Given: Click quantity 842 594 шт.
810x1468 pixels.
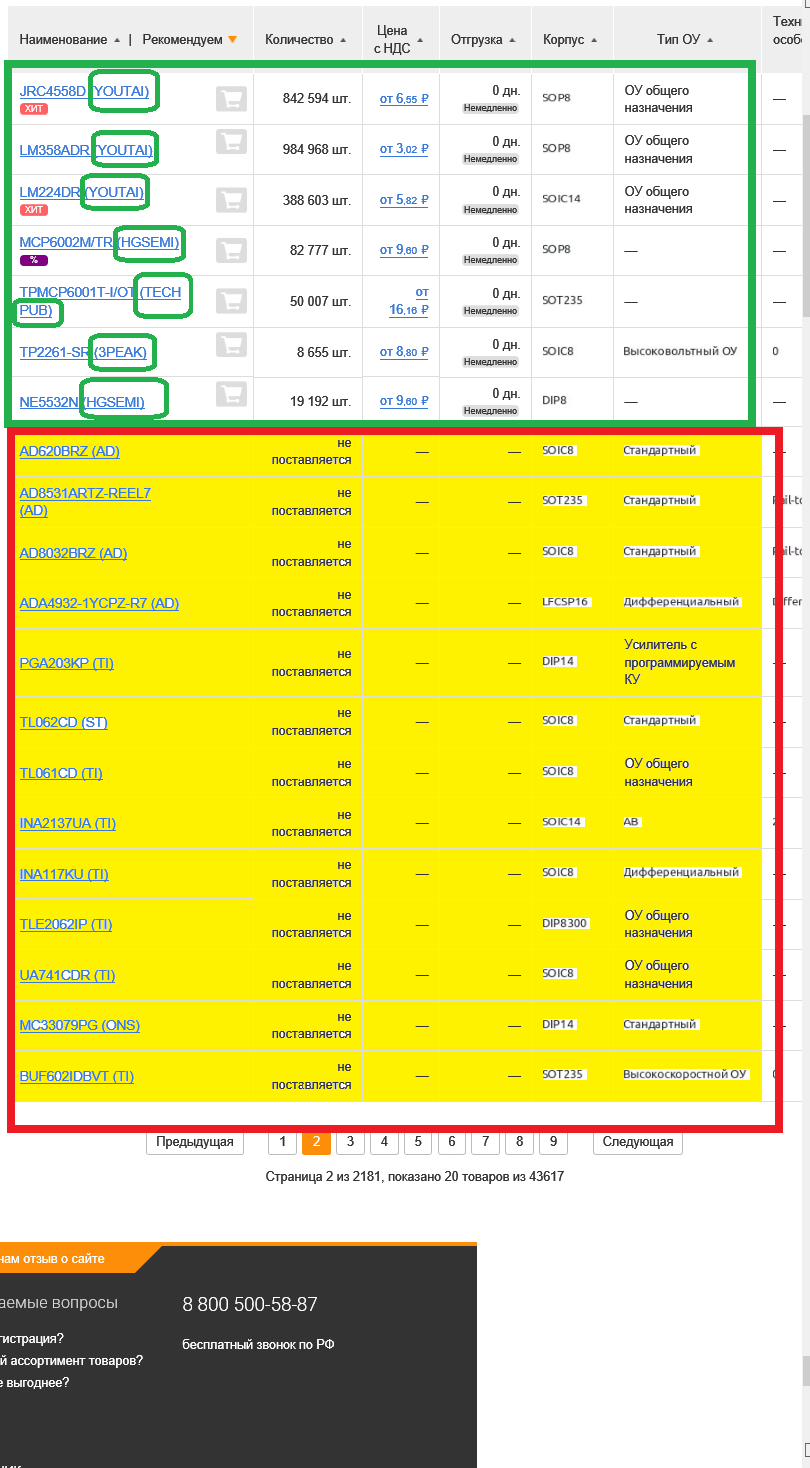Looking at the screenshot, I should (x=317, y=99).
